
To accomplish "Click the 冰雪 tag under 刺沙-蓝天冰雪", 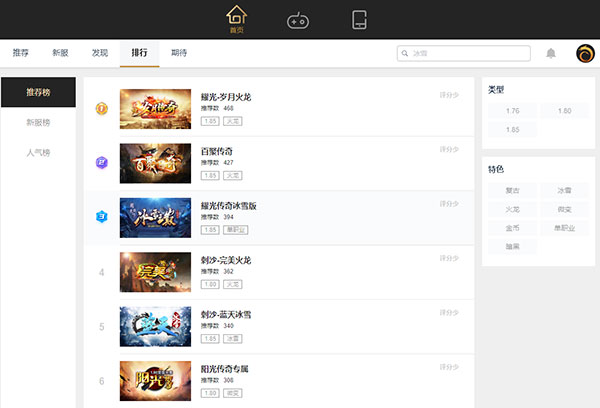I will pyautogui.click(x=233, y=339).
